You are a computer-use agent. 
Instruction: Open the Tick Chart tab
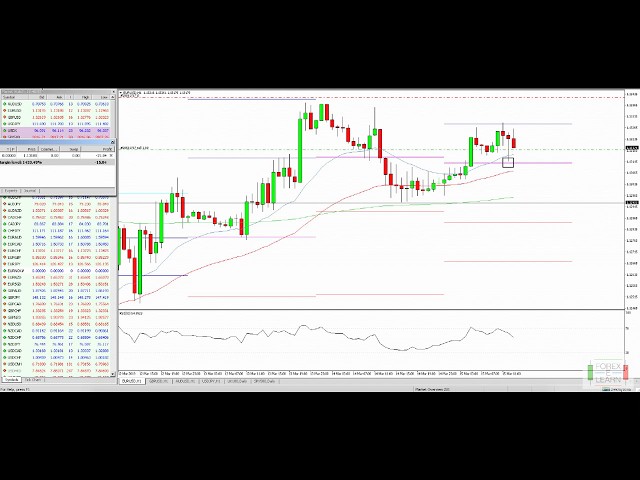point(33,380)
